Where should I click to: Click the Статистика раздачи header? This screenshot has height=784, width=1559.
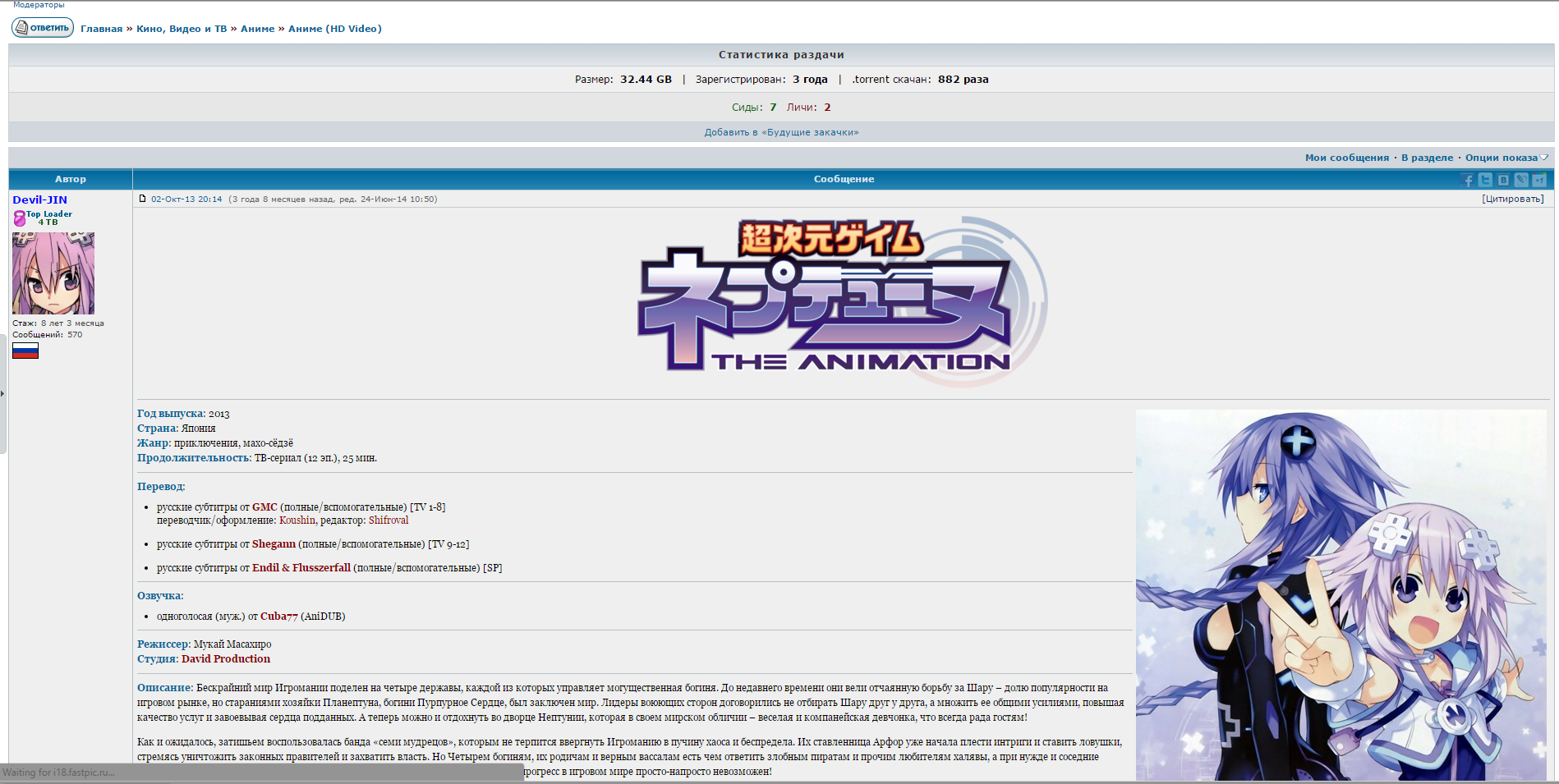781,55
